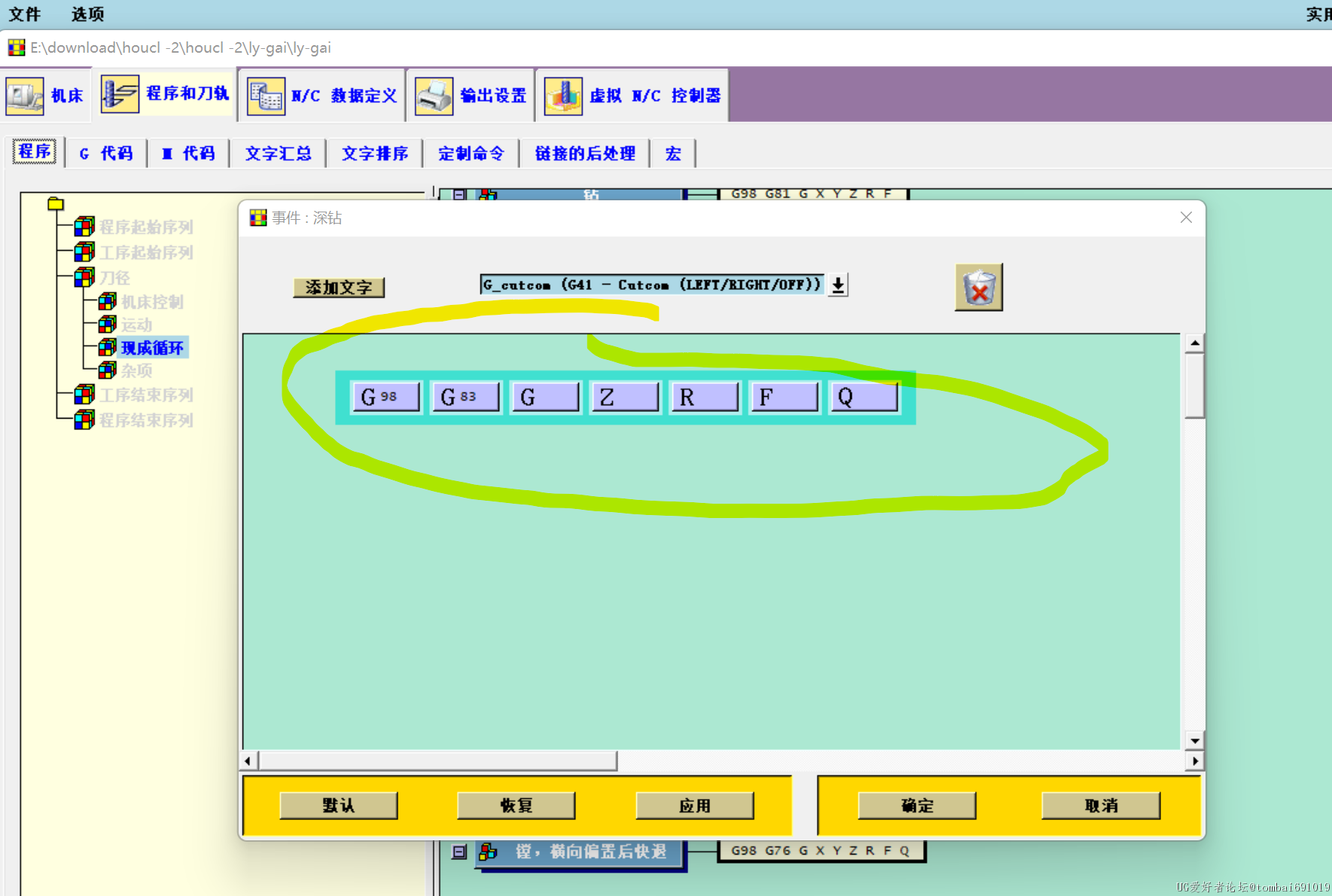Select 工序结束序列 in the tree
Screen dimensions: 1332x896
pyautogui.click(x=146, y=395)
